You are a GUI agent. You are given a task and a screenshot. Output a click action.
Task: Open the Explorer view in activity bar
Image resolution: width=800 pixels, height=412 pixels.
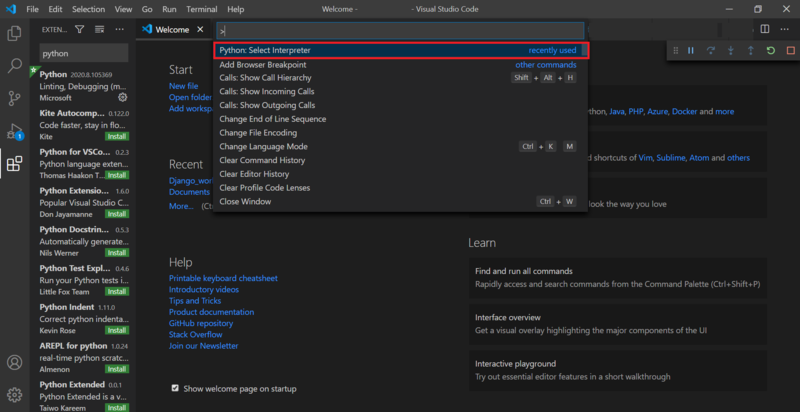[14, 34]
